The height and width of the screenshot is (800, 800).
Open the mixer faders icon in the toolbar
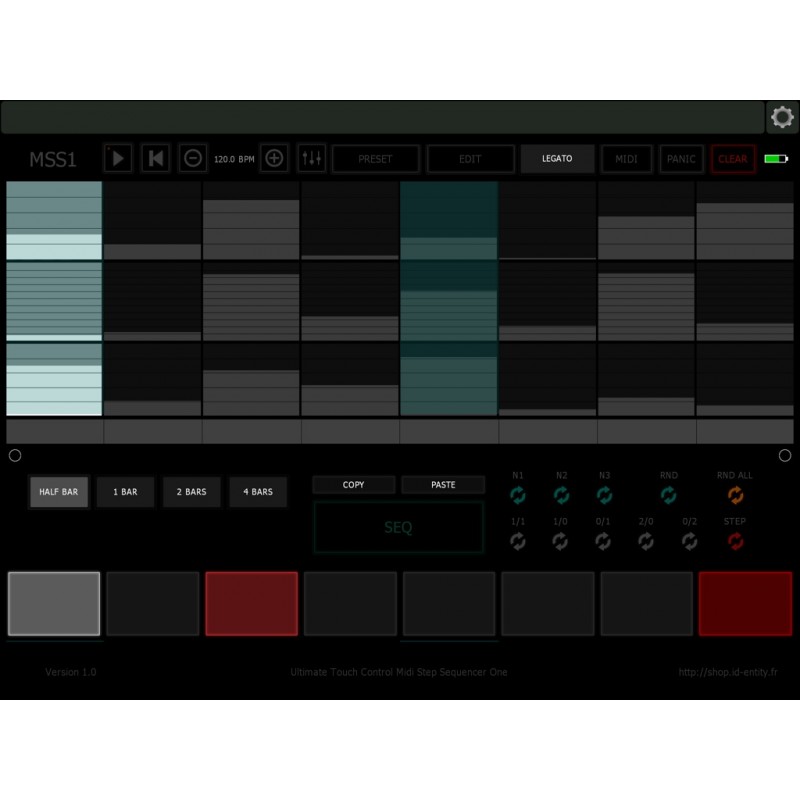click(311, 158)
